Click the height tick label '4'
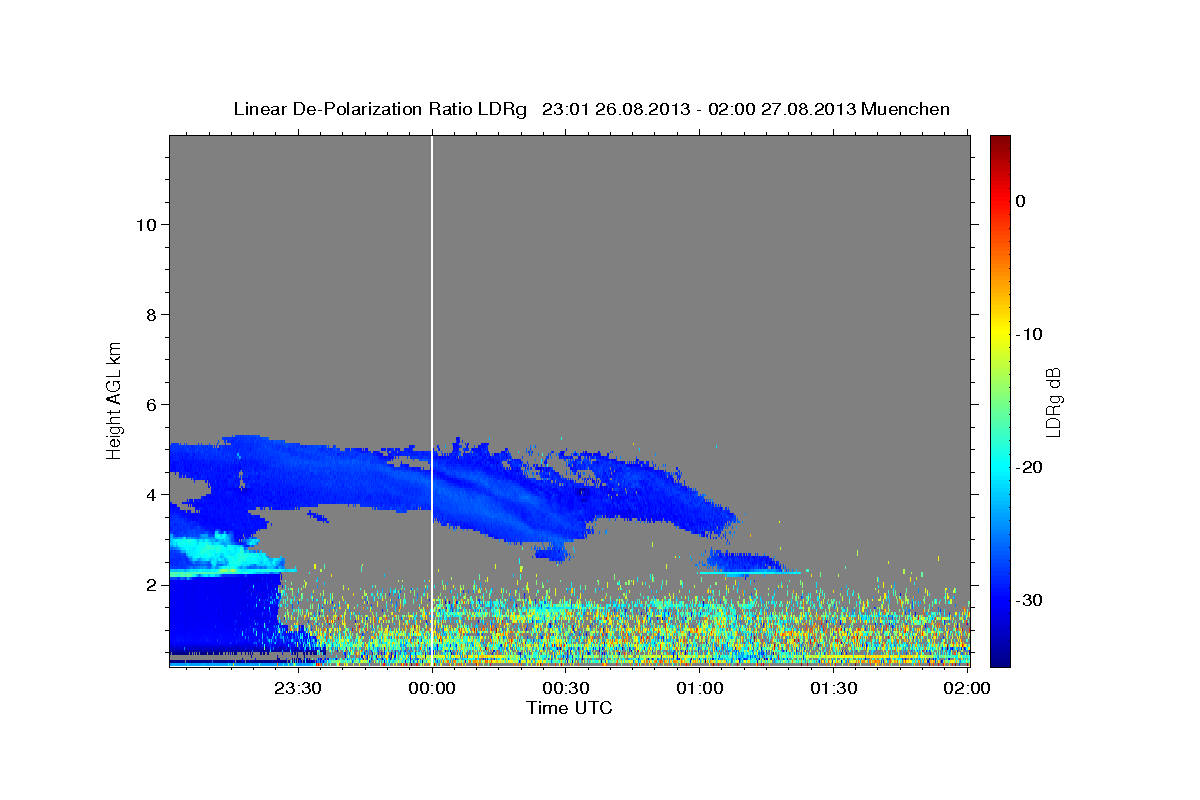 pos(150,495)
